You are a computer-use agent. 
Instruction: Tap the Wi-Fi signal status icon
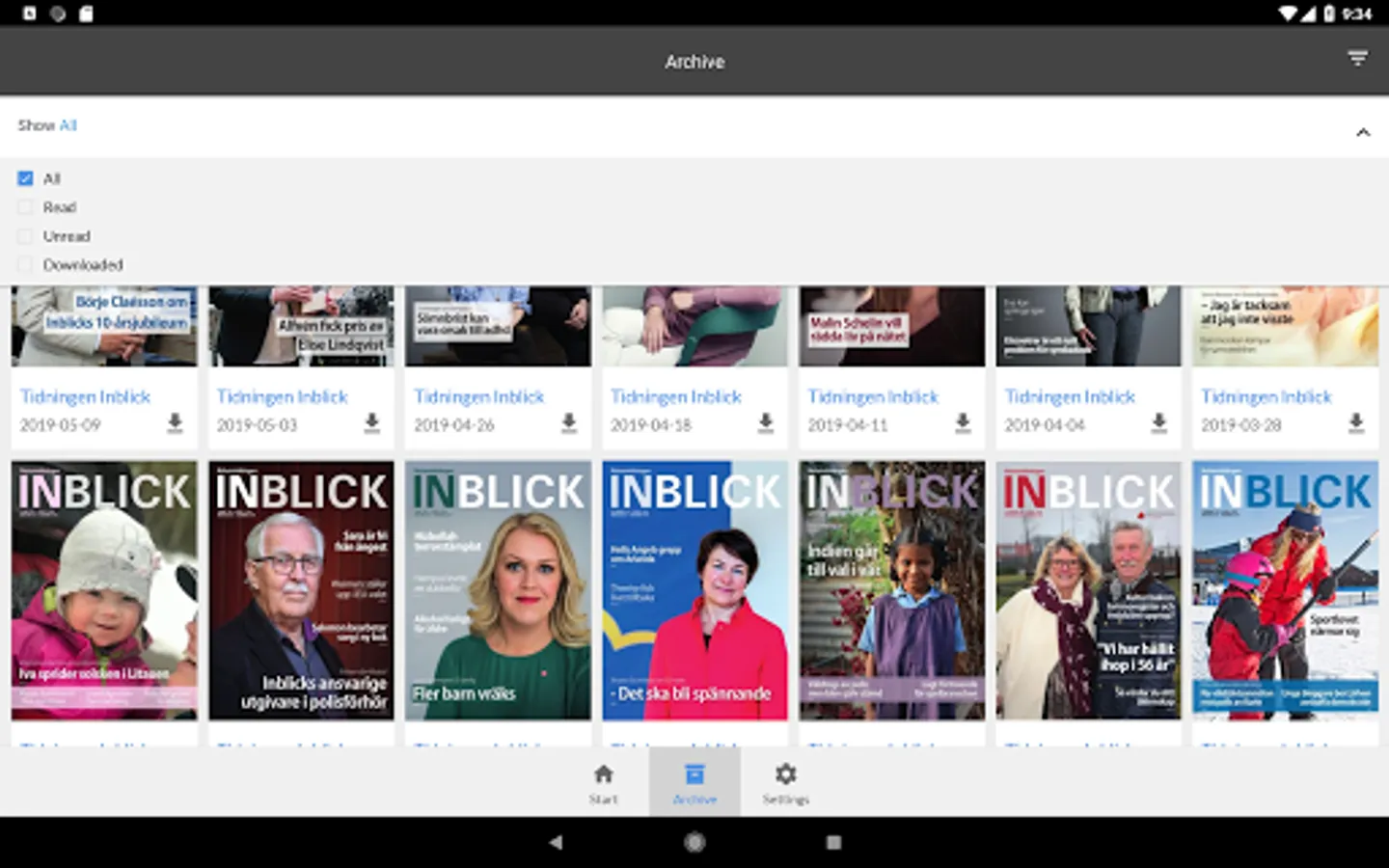click(1289, 14)
